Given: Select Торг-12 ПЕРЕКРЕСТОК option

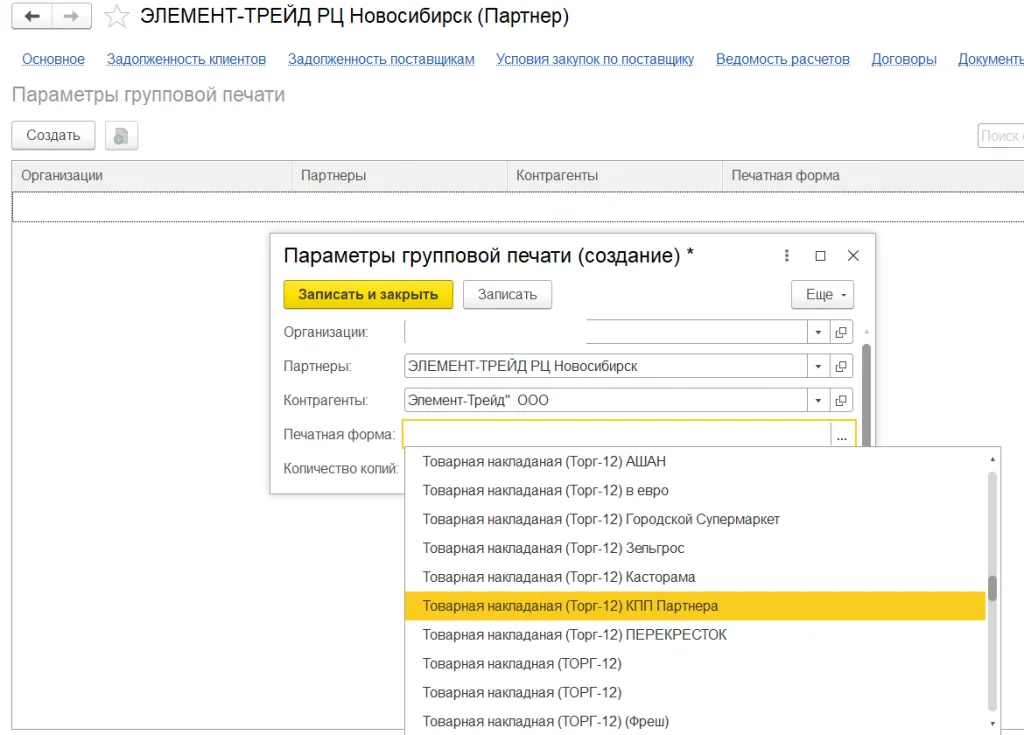Looking at the screenshot, I should point(695,635).
